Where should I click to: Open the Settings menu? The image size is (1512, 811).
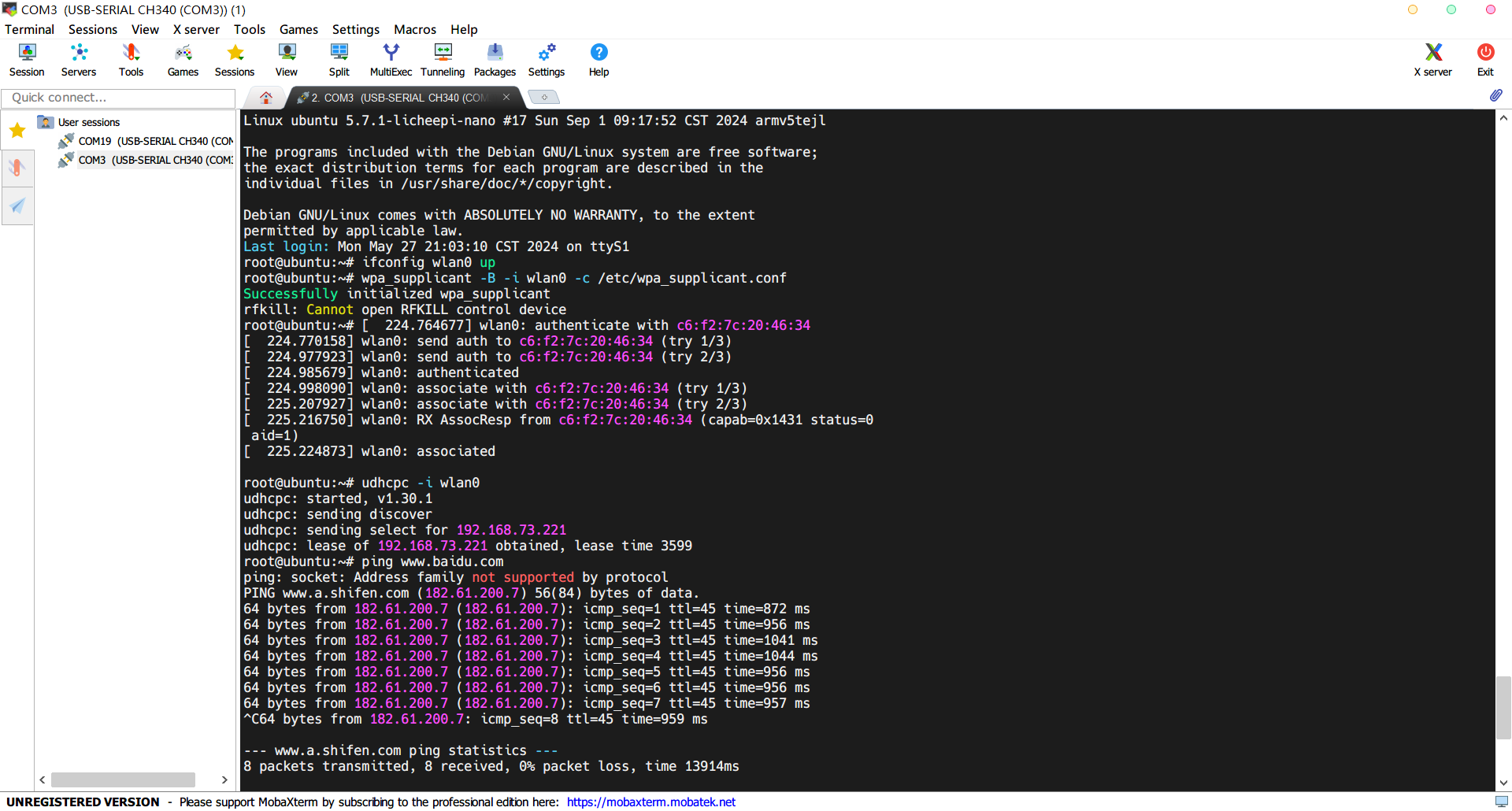pos(355,29)
